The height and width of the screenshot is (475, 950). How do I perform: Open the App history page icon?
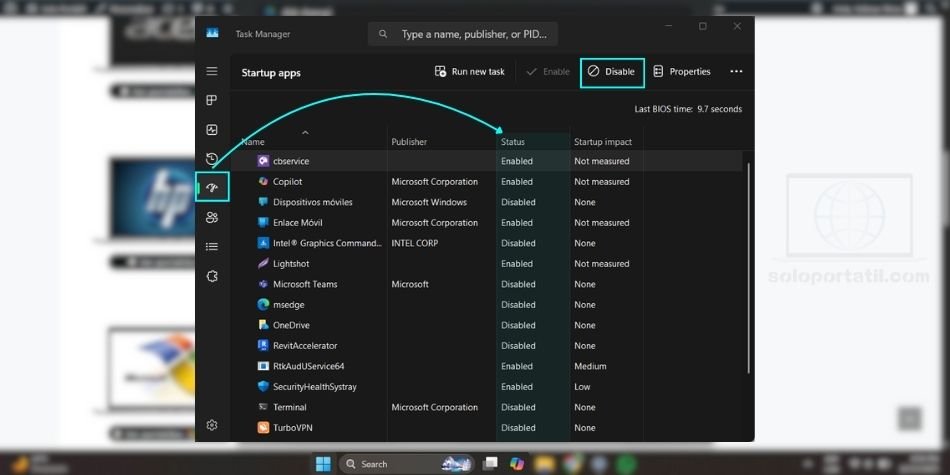tap(212, 159)
